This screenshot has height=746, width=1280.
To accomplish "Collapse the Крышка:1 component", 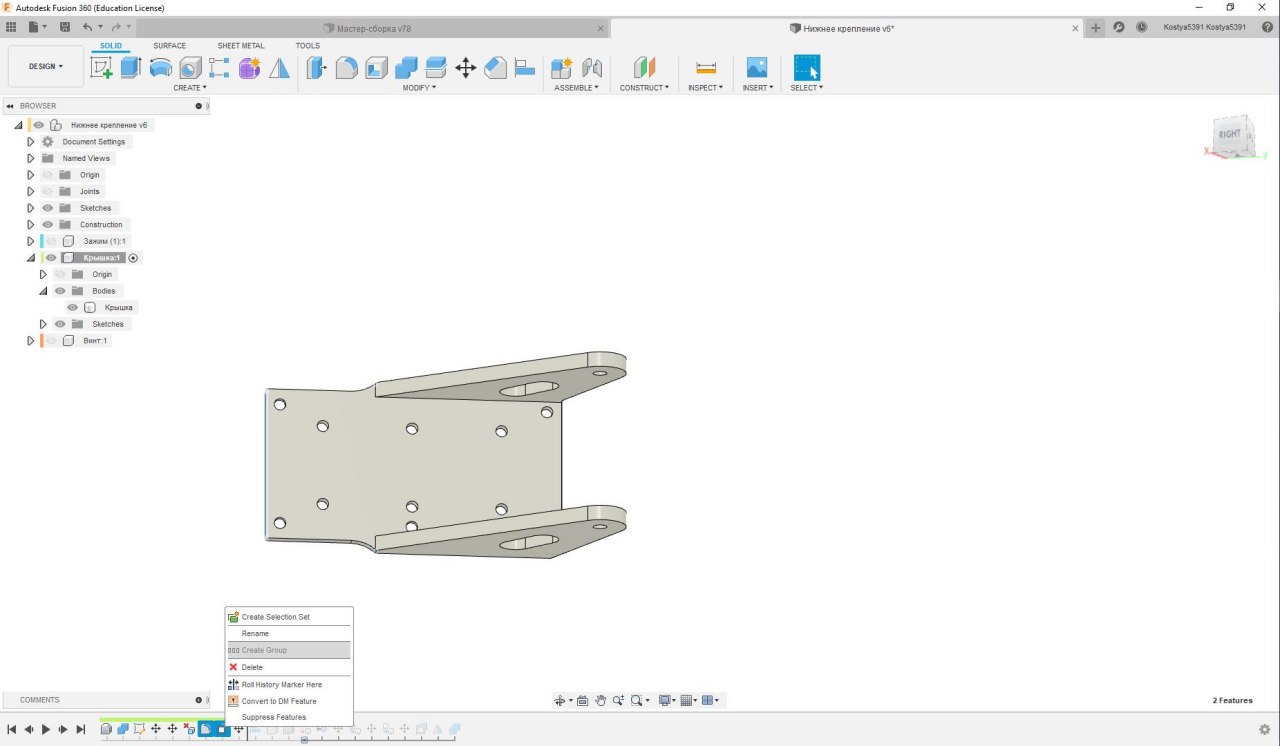I will tap(31, 258).
